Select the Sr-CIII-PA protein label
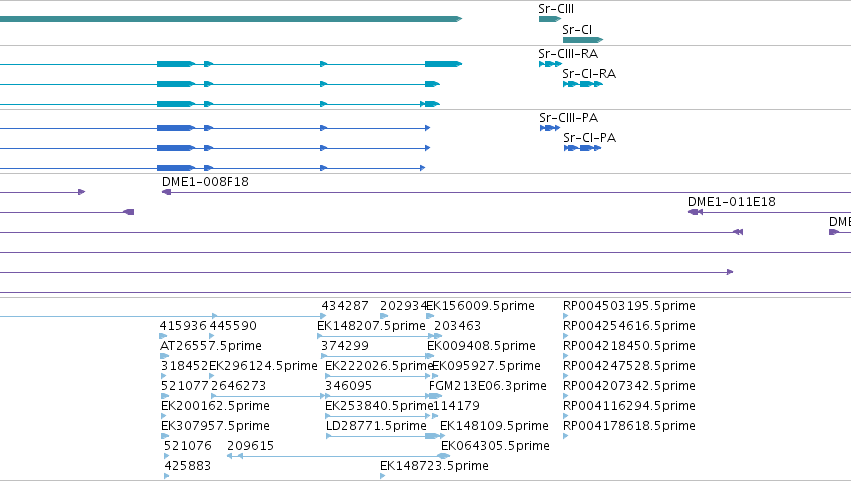This screenshot has width=851, height=481. tap(568, 118)
